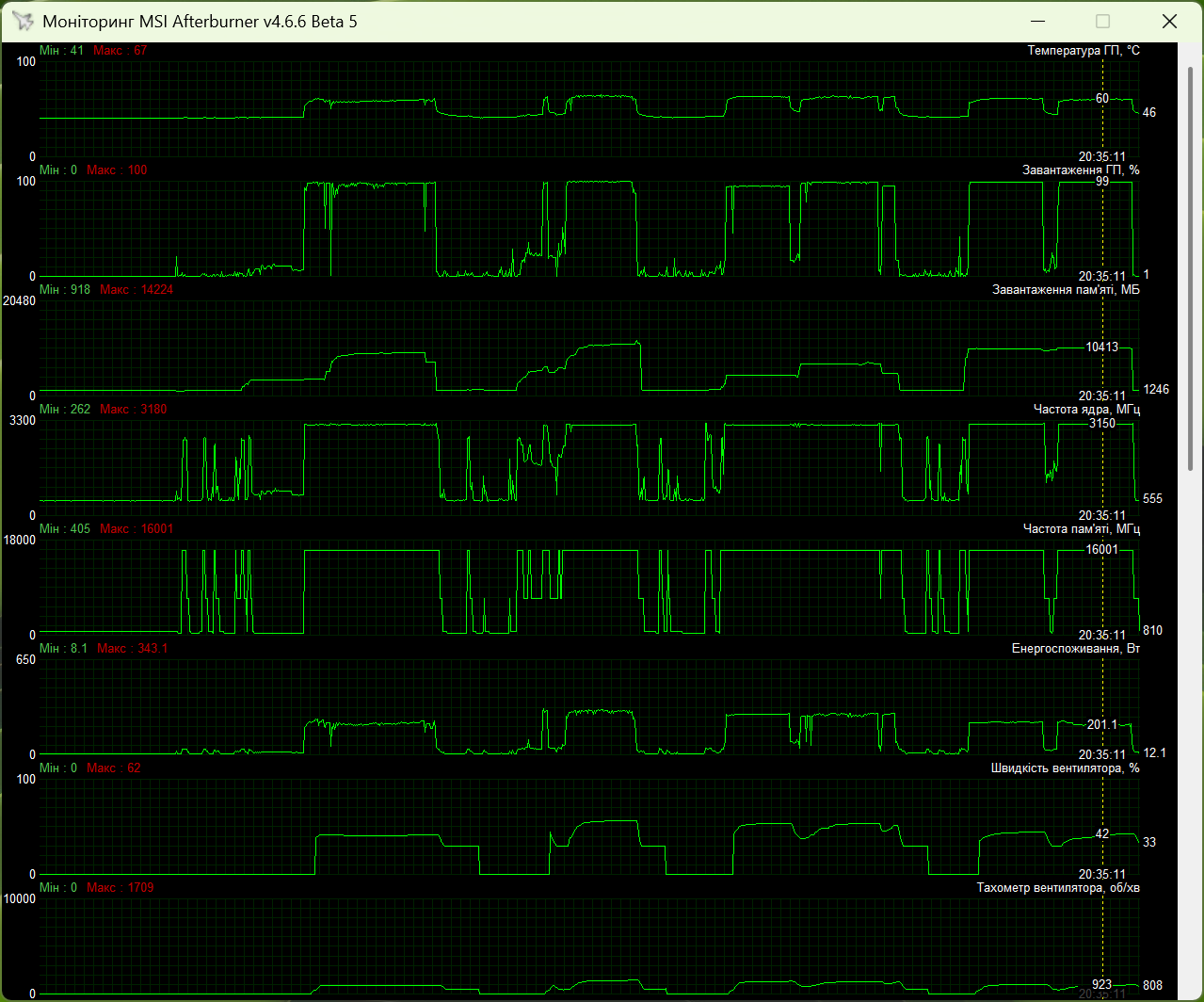Select the 'Частота ядра, МГц' graph label
Viewport: 1204px width, 1002px height.
click(x=1086, y=409)
